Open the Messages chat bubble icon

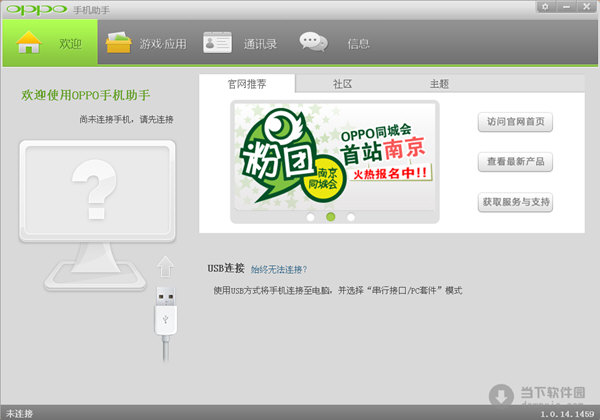(313, 42)
